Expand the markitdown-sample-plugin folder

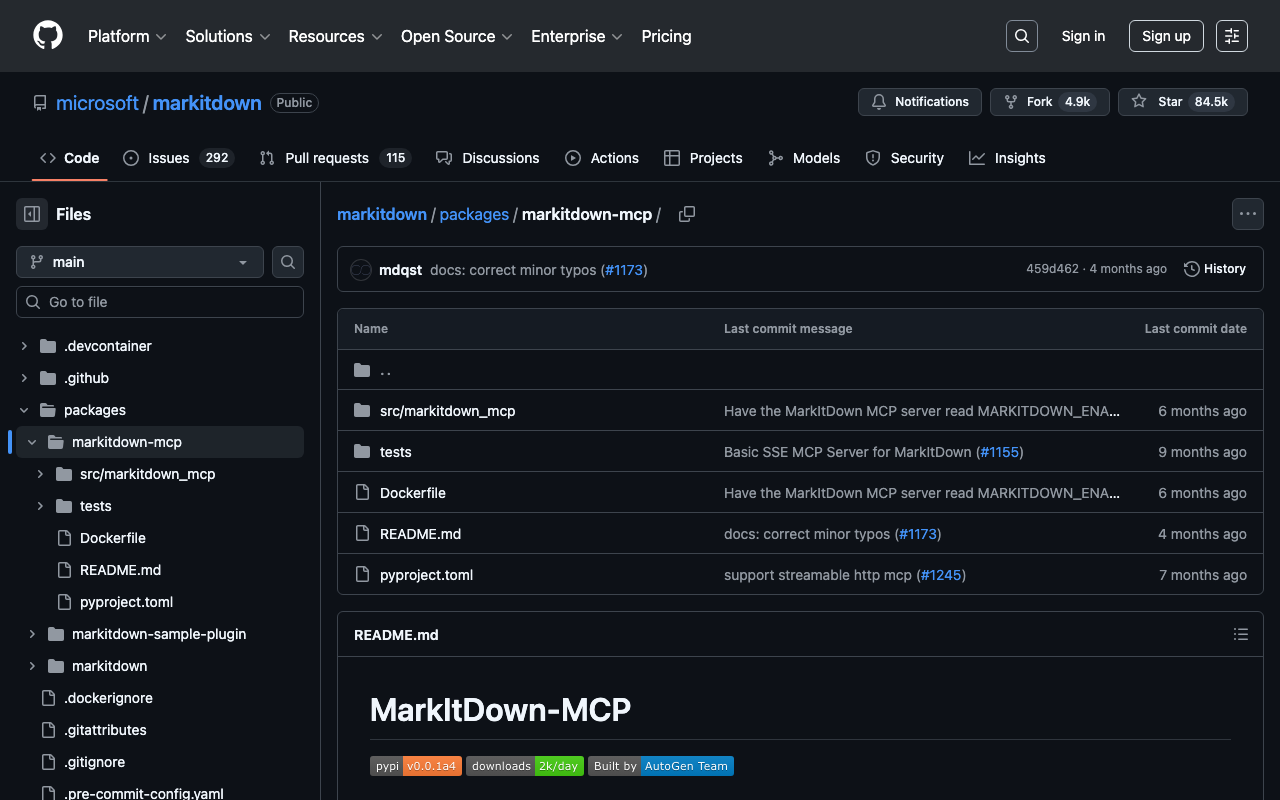click(x=32, y=634)
